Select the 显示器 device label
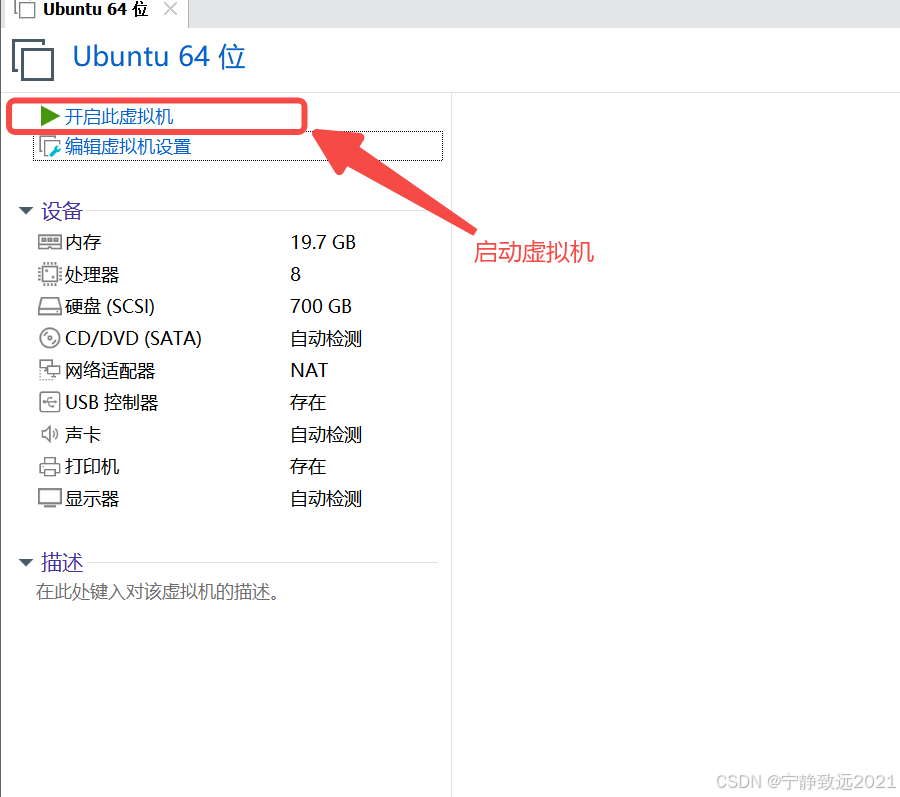 [x=92, y=499]
